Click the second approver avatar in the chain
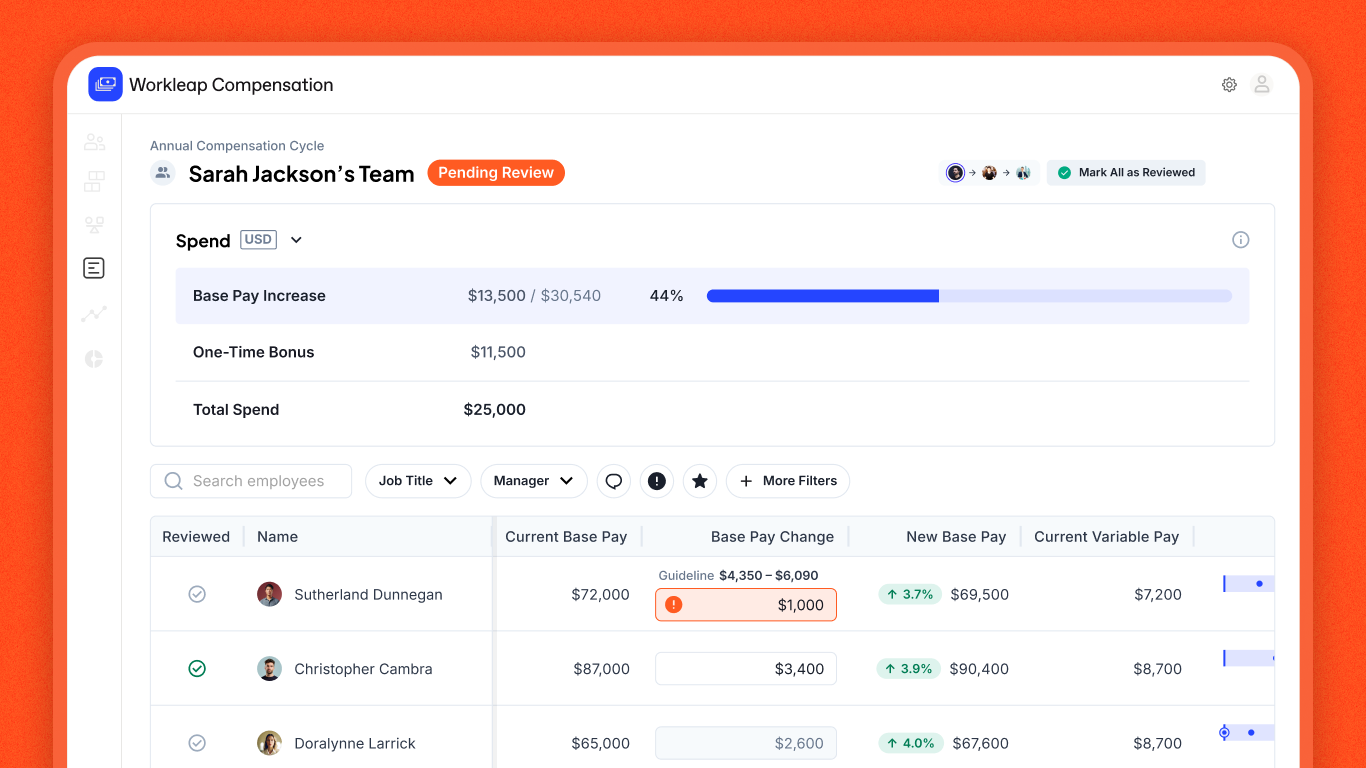The height and width of the screenshot is (768, 1366). pyautogui.click(x=989, y=173)
